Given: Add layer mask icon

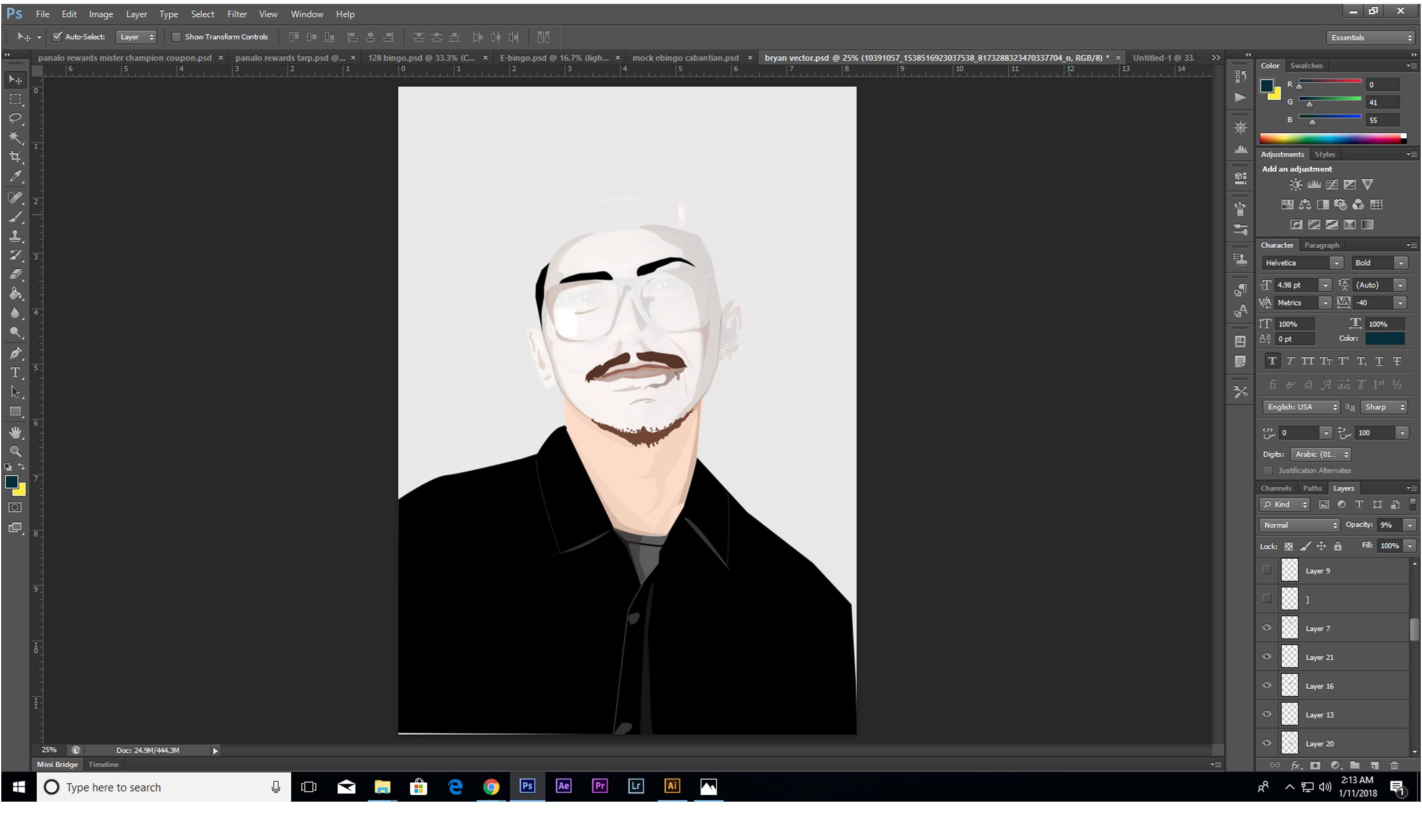Looking at the screenshot, I should tap(1315, 765).
